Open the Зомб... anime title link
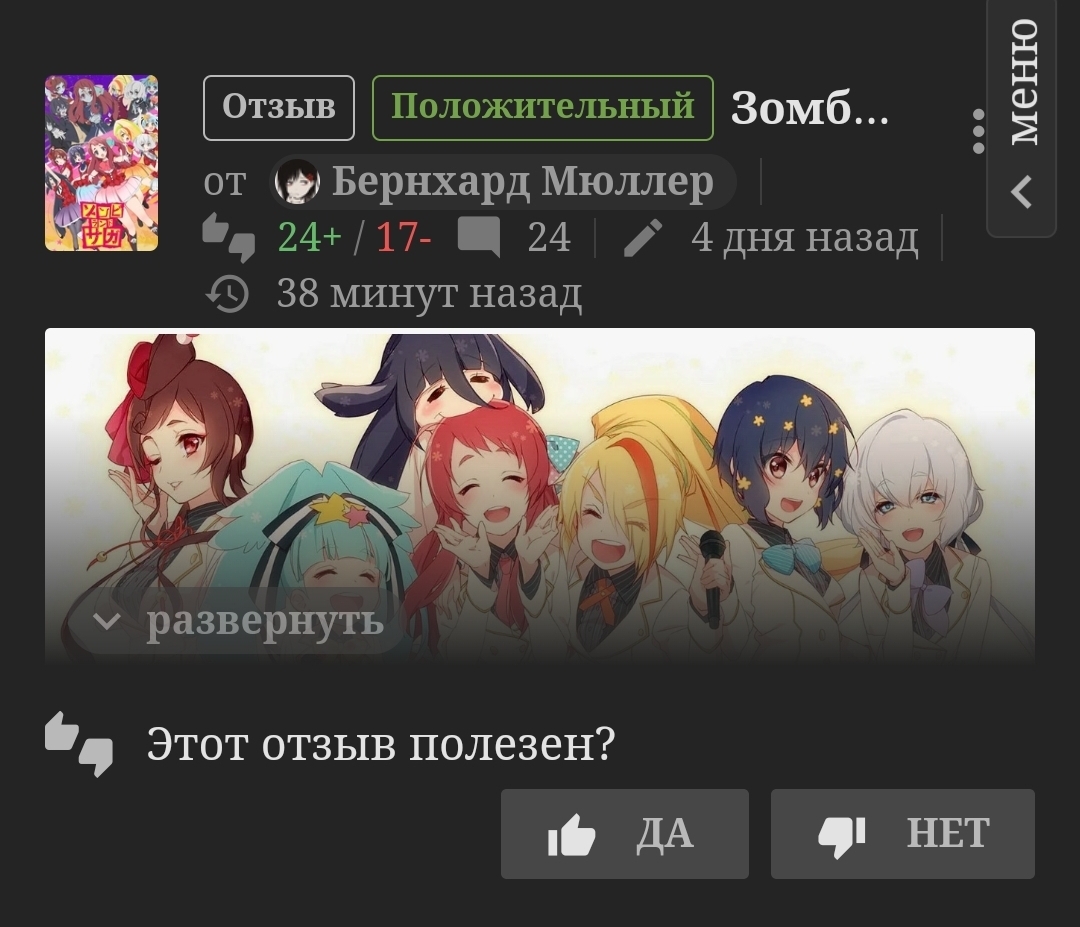Image resolution: width=1080 pixels, height=927 pixels. tap(810, 108)
